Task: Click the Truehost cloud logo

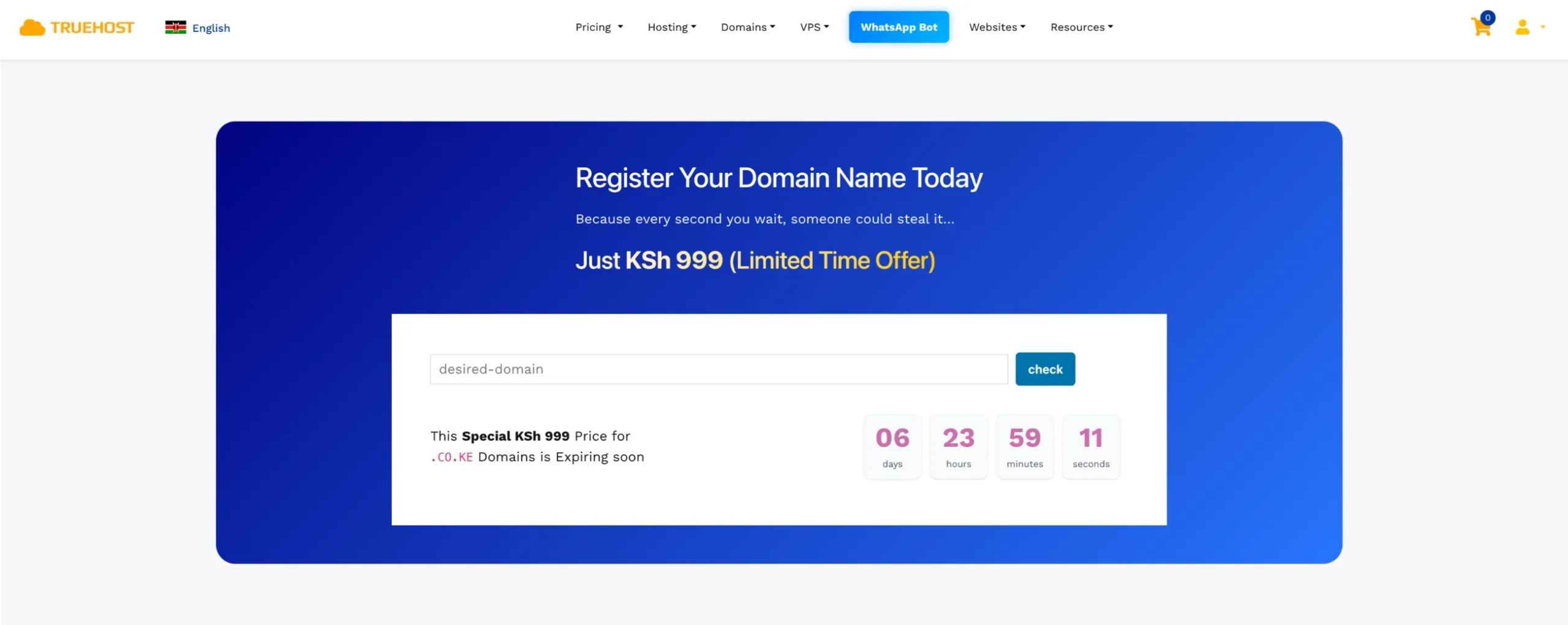Action: 77,28
